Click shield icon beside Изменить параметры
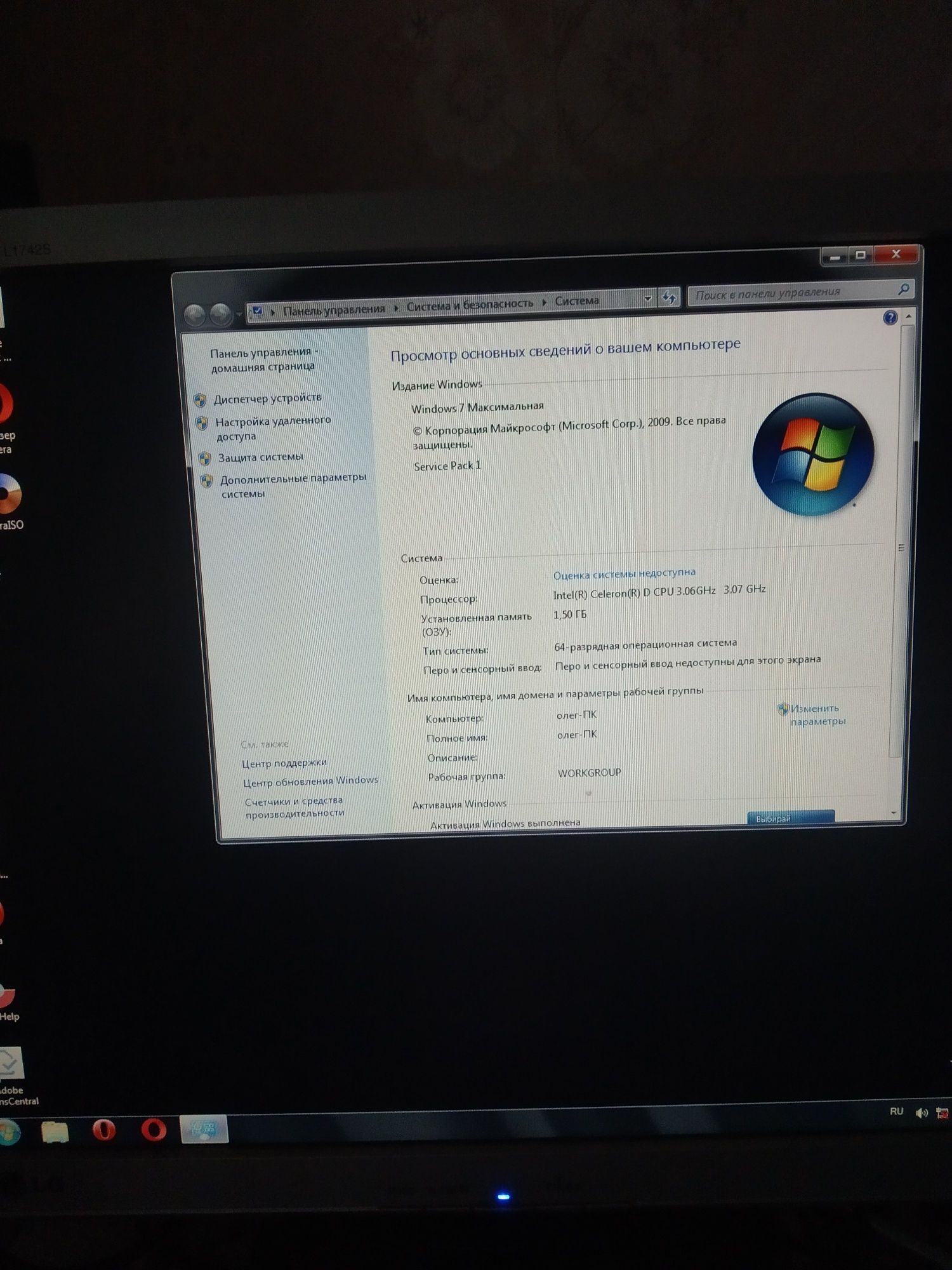 click(x=783, y=709)
